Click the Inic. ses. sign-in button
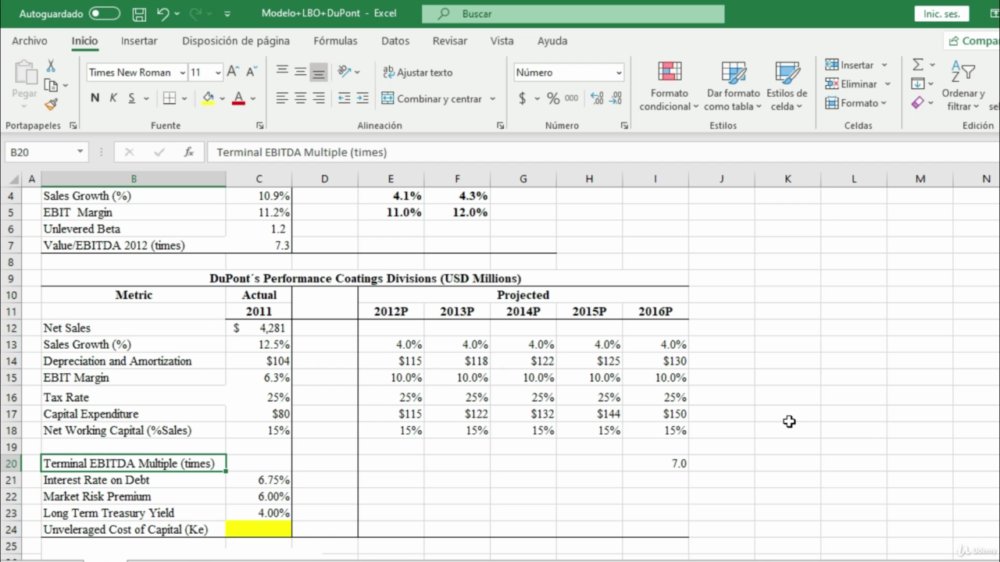Viewport: 1000px width, 562px height. tap(941, 13)
